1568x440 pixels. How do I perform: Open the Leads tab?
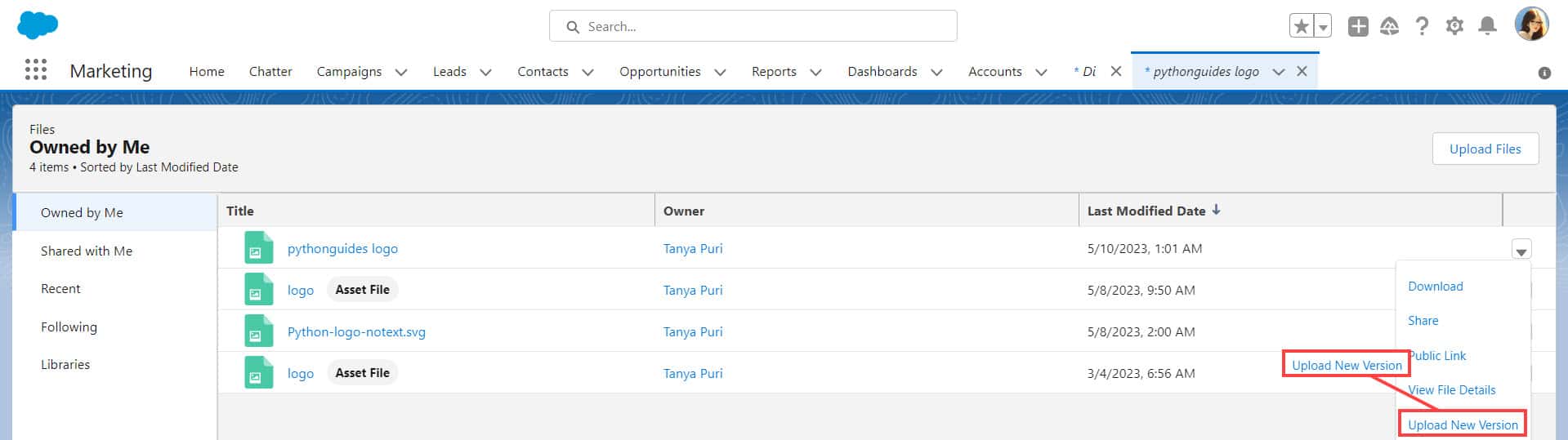point(449,71)
